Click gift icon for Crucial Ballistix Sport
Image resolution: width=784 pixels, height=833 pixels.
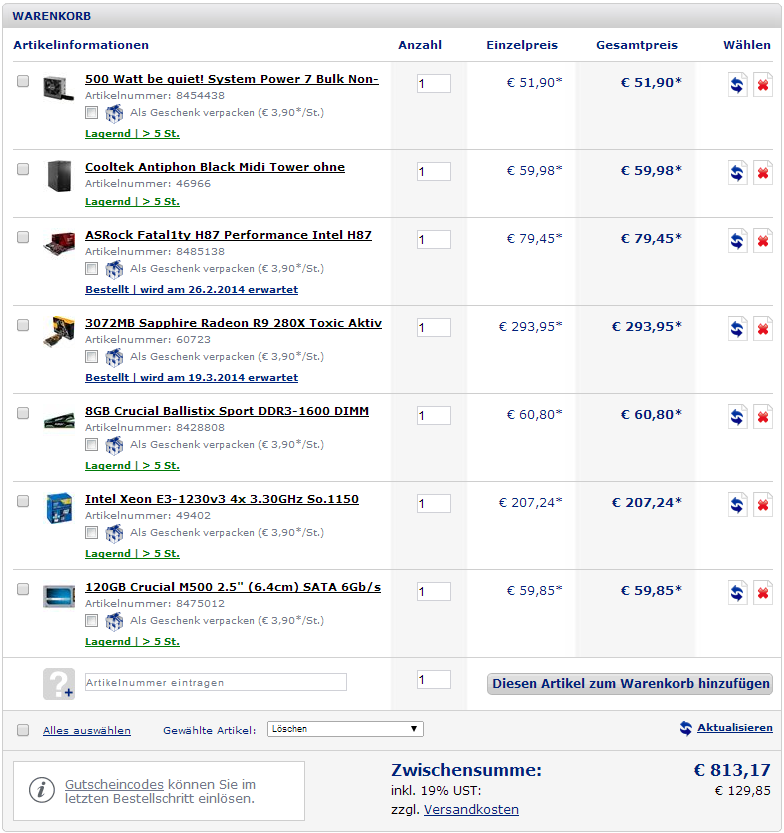114,445
